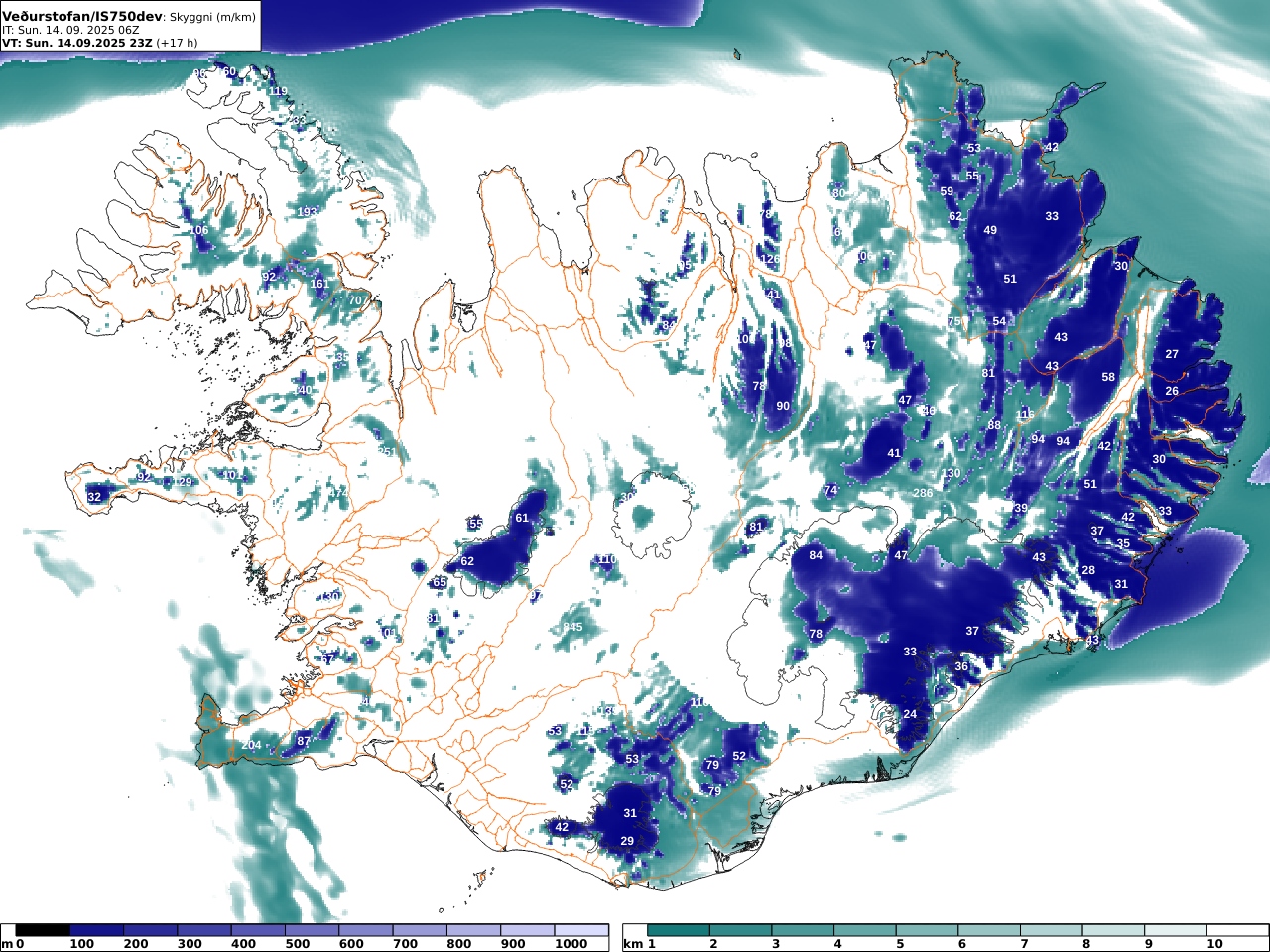Click the visibility value '116' on map
Viewport: 1270px width, 952px height.
tap(1025, 415)
